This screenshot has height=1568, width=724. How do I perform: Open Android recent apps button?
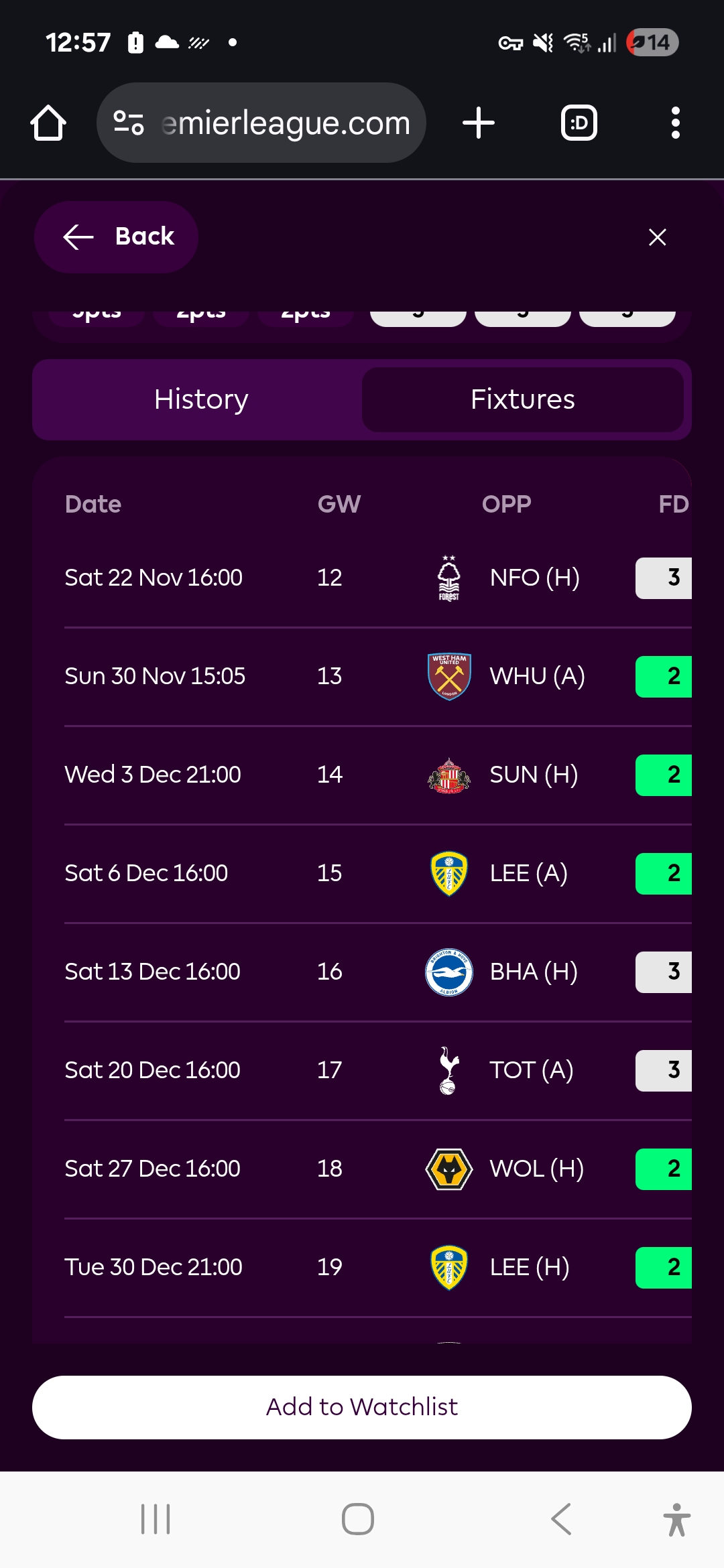(x=156, y=1518)
